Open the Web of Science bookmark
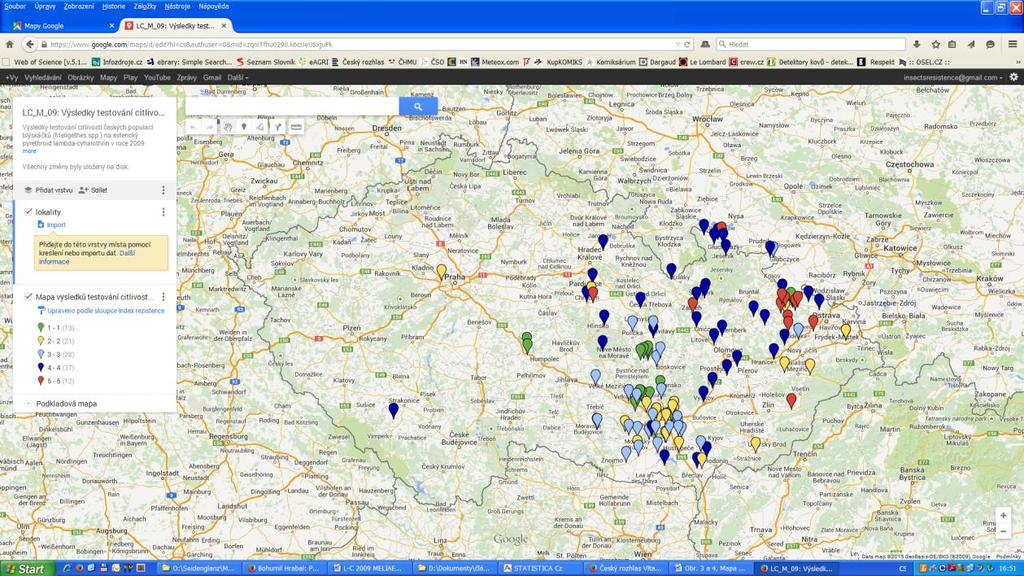Image resolution: width=1024 pixels, height=576 pixels. 45,62
